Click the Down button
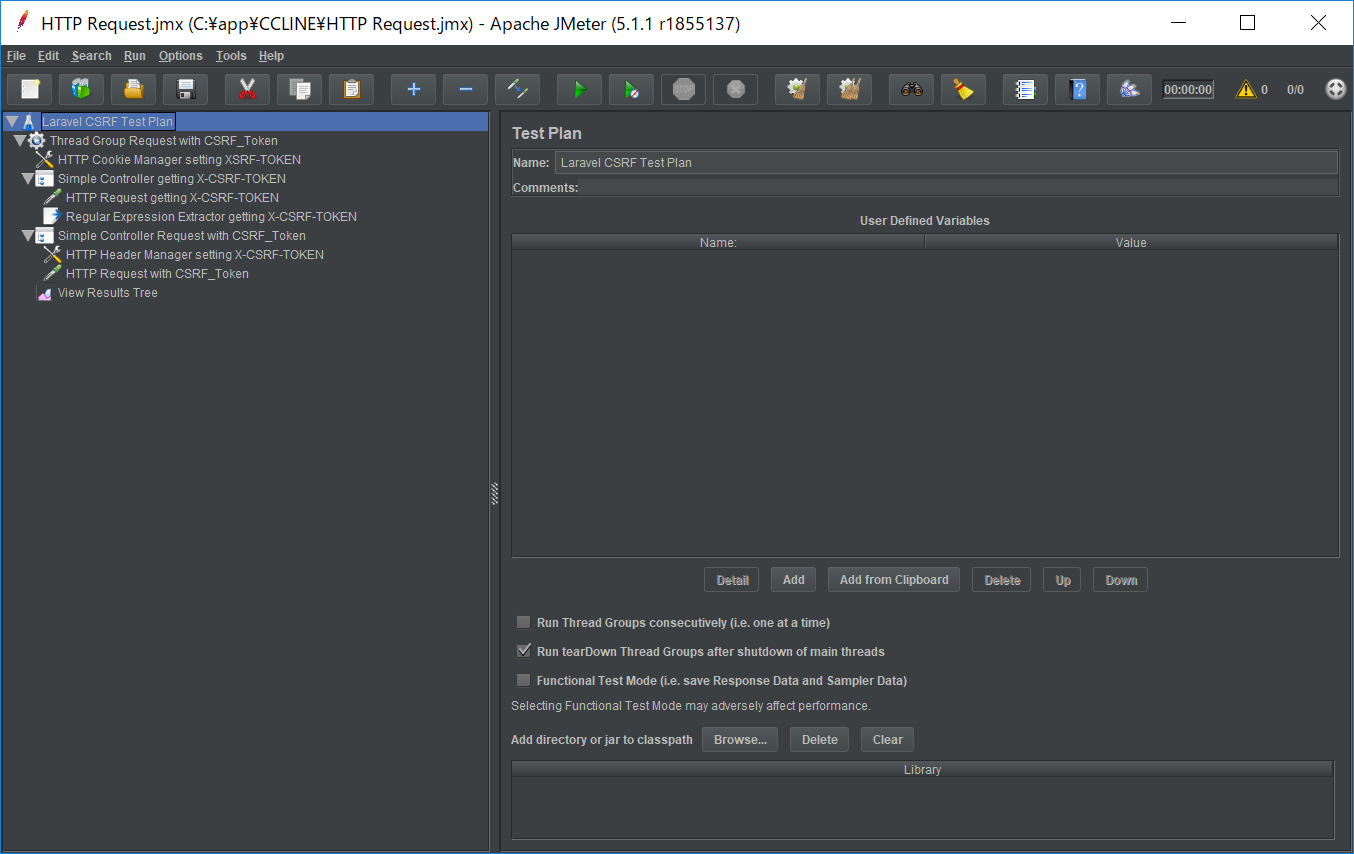Screen dimensions: 1354x854 tap(1120, 580)
